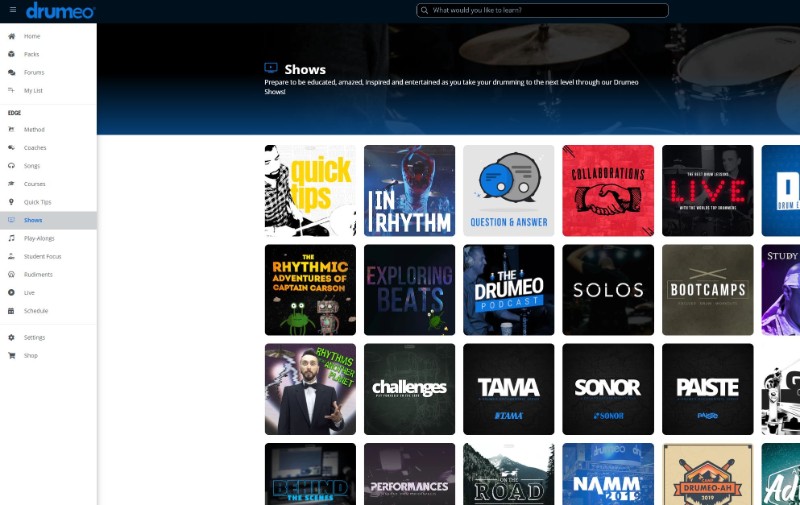Click the search field 'What would you like to learn?'

pos(542,10)
